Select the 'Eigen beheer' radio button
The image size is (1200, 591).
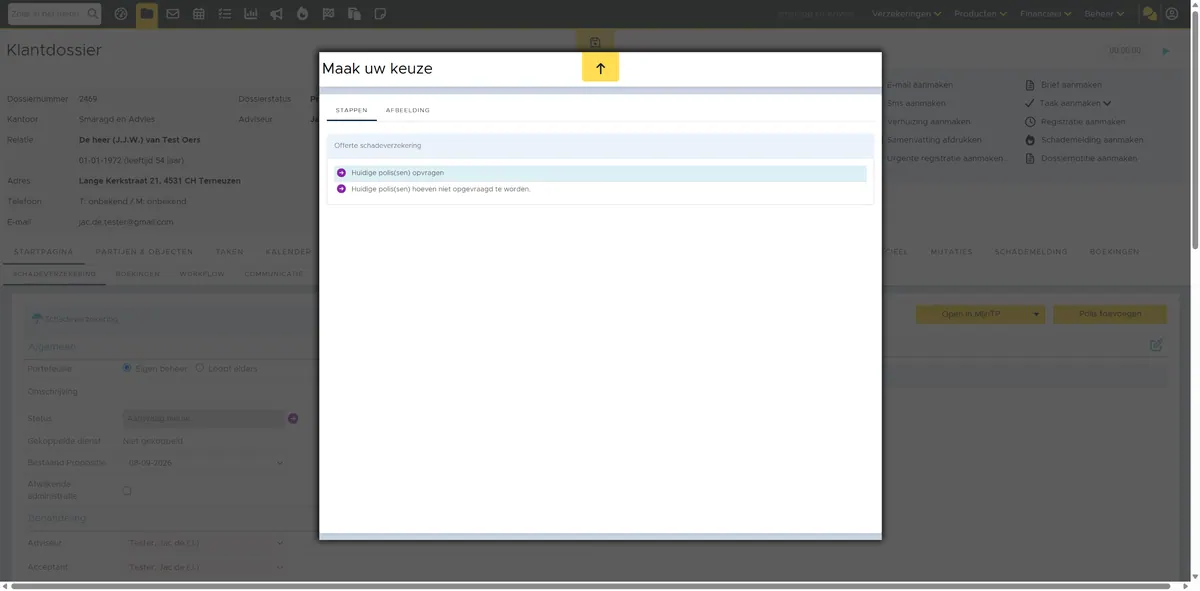coord(127,368)
